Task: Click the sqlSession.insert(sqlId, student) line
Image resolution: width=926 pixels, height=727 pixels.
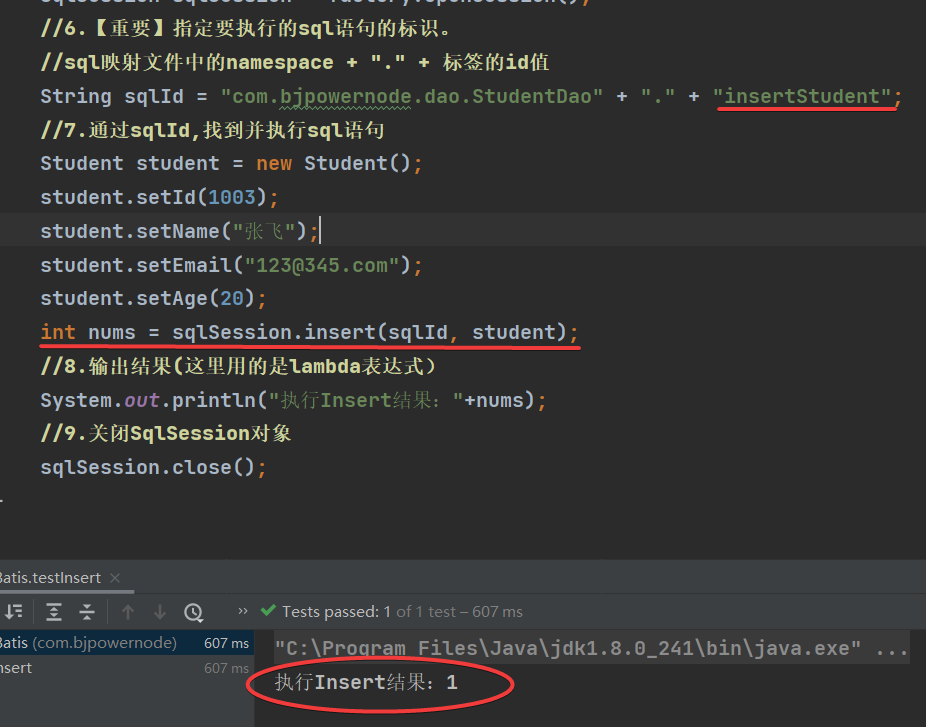Action: (309, 332)
